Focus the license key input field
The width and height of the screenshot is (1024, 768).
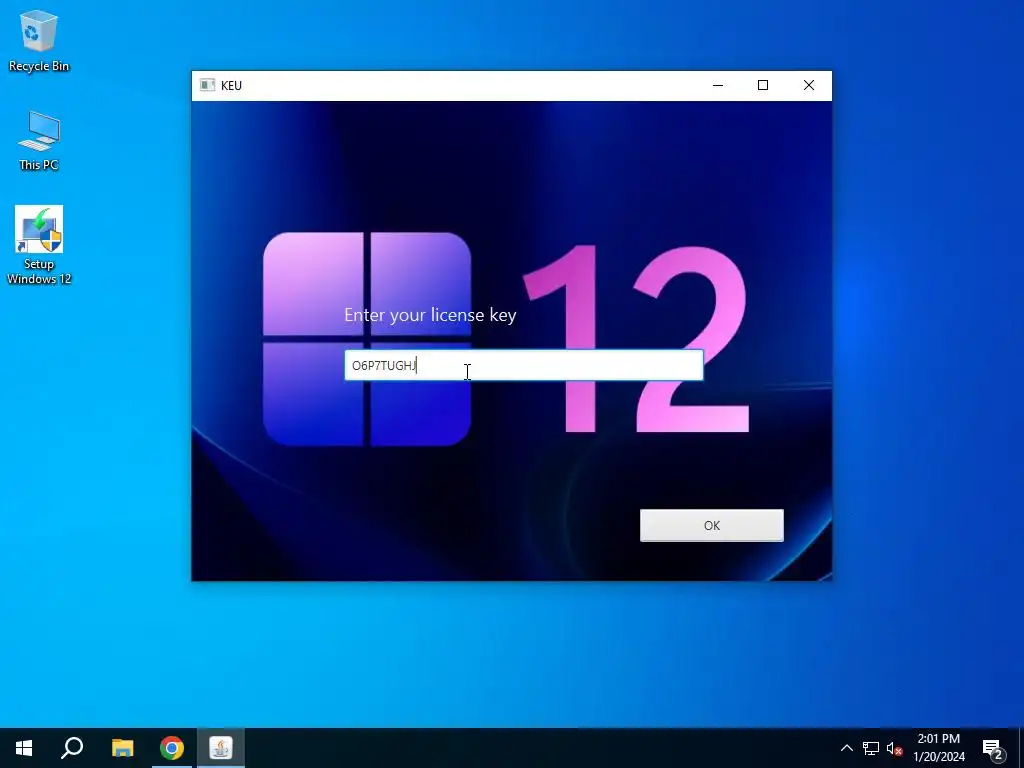pyautogui.click(x=524, y=365)
